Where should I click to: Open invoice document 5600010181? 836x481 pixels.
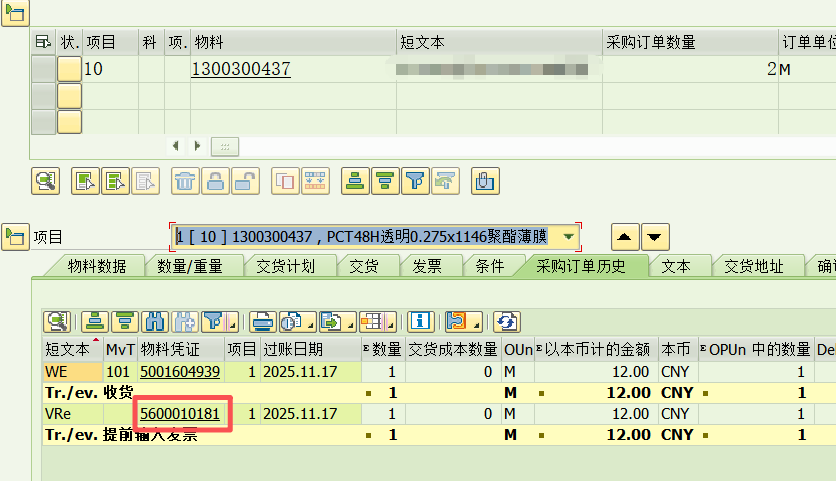point(180,414)
